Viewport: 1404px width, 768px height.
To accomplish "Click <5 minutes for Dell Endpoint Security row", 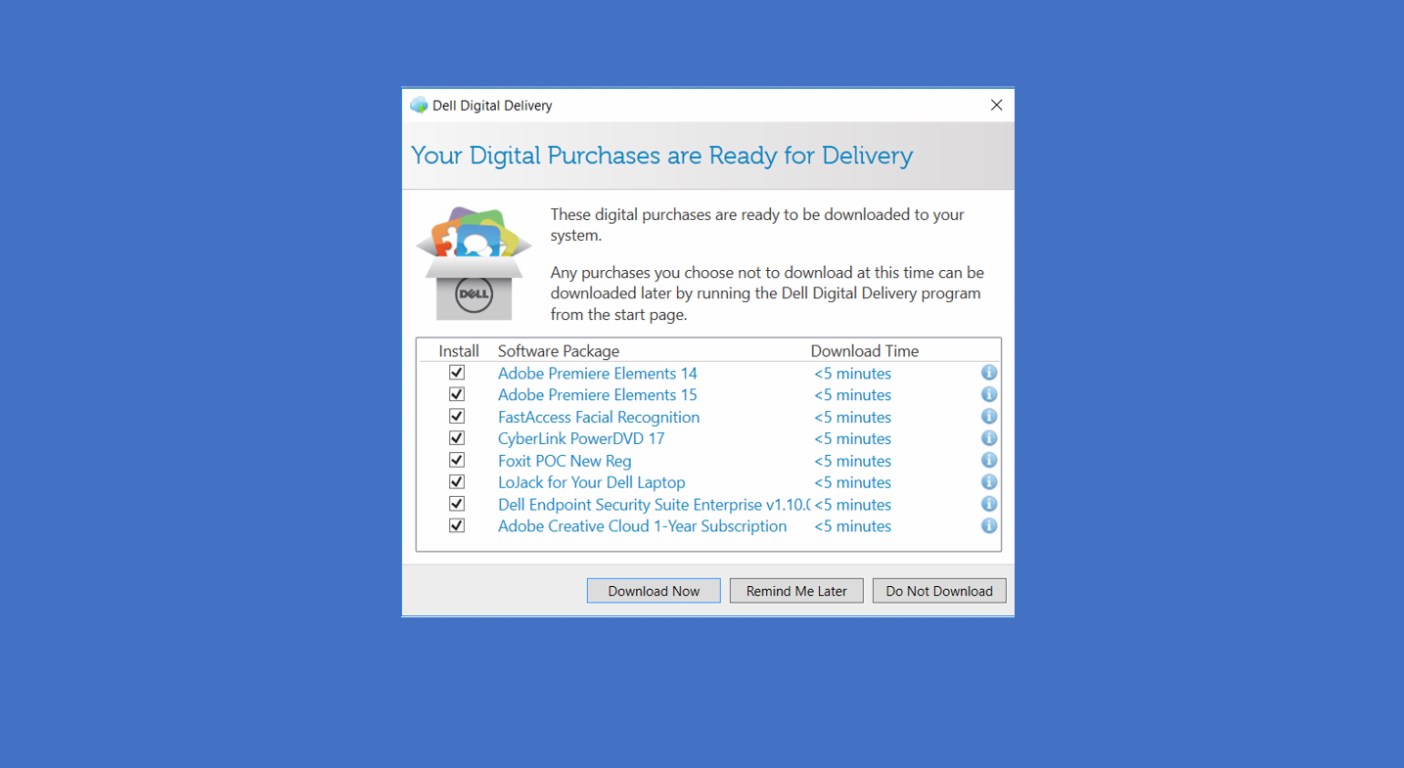I will coord(853,505).
